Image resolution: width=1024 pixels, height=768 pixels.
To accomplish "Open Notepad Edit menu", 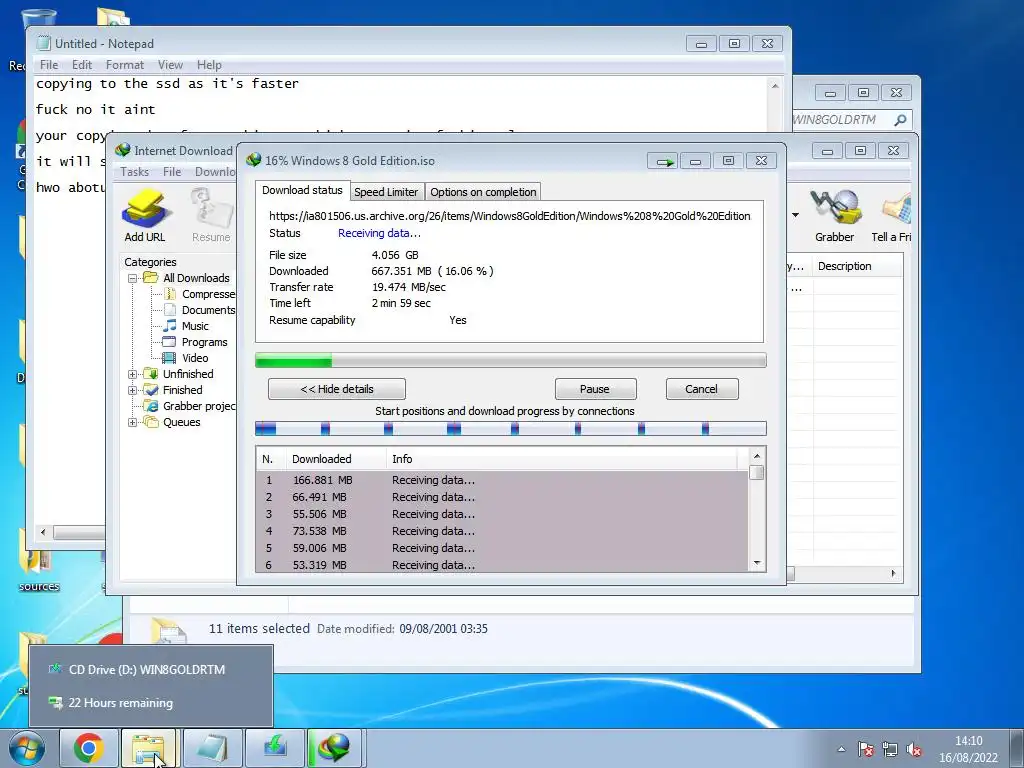I will pyautogui.click(x=82, y=65).
